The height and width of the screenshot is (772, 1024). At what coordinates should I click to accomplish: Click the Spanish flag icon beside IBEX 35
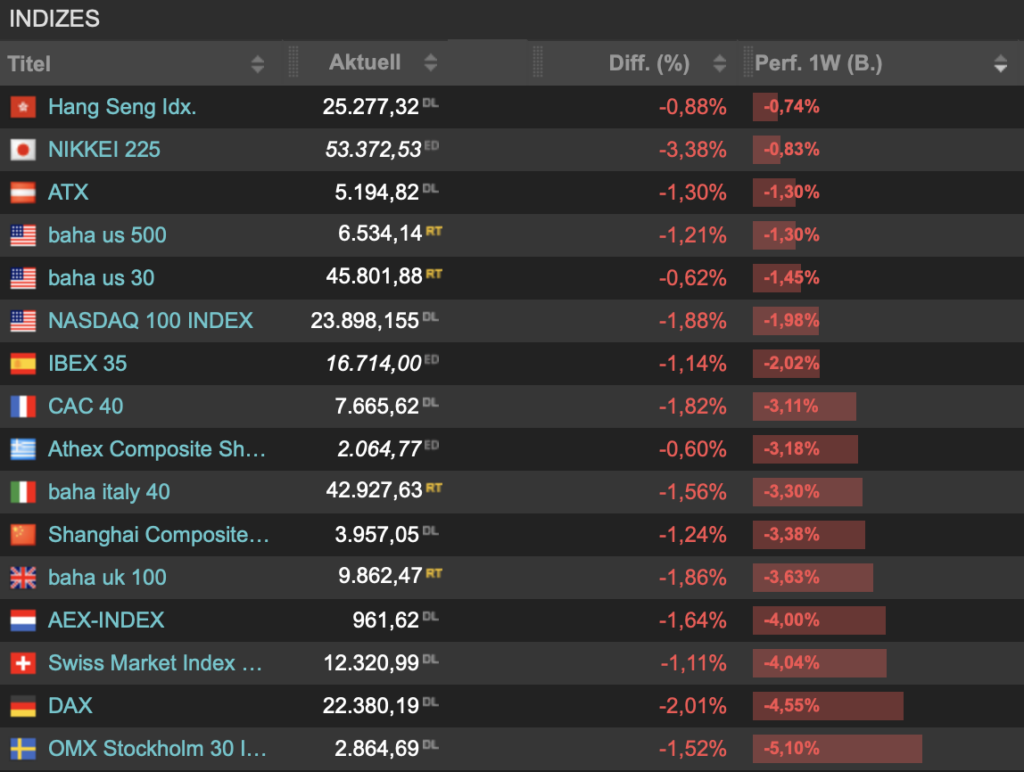point(24,363)
